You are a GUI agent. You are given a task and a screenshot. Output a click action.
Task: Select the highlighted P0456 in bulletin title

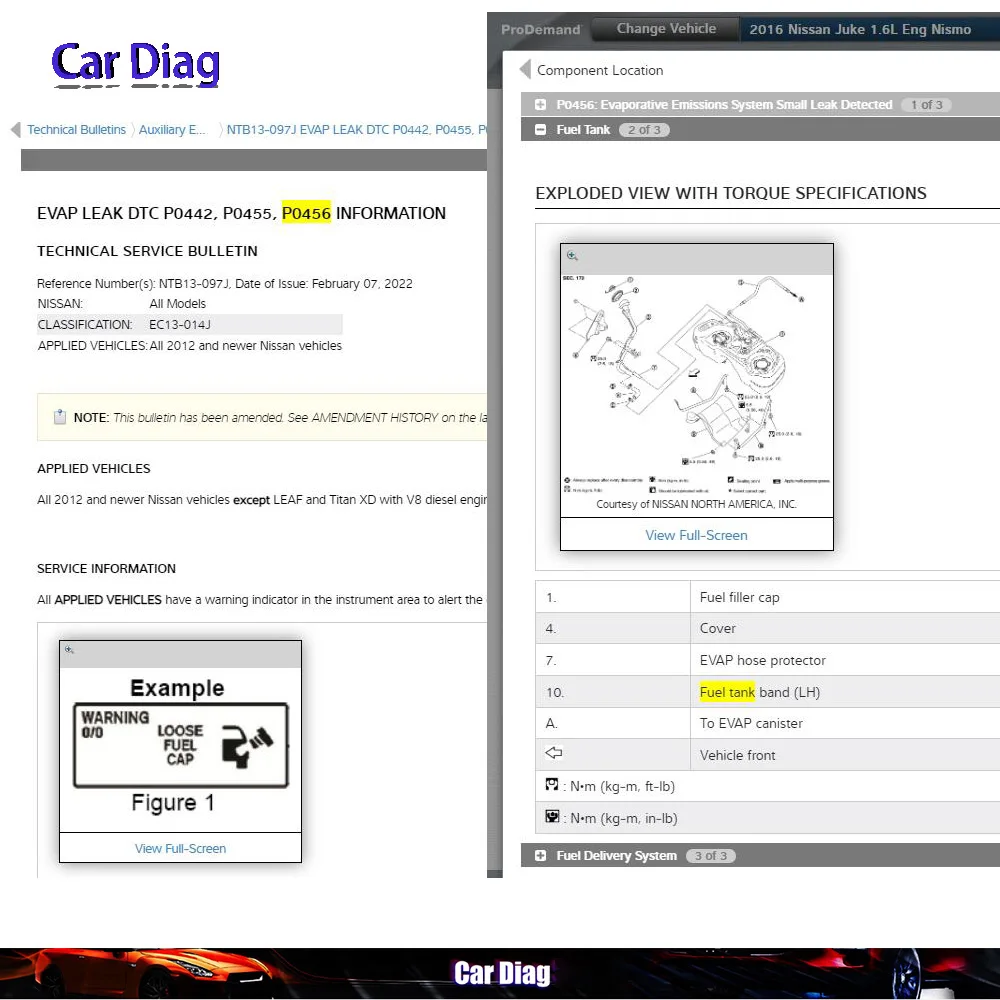[306, 213]
